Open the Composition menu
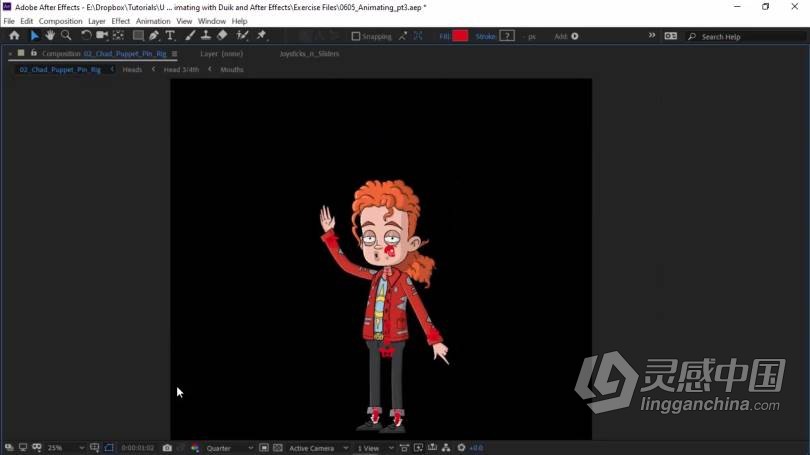 [60, 21]
